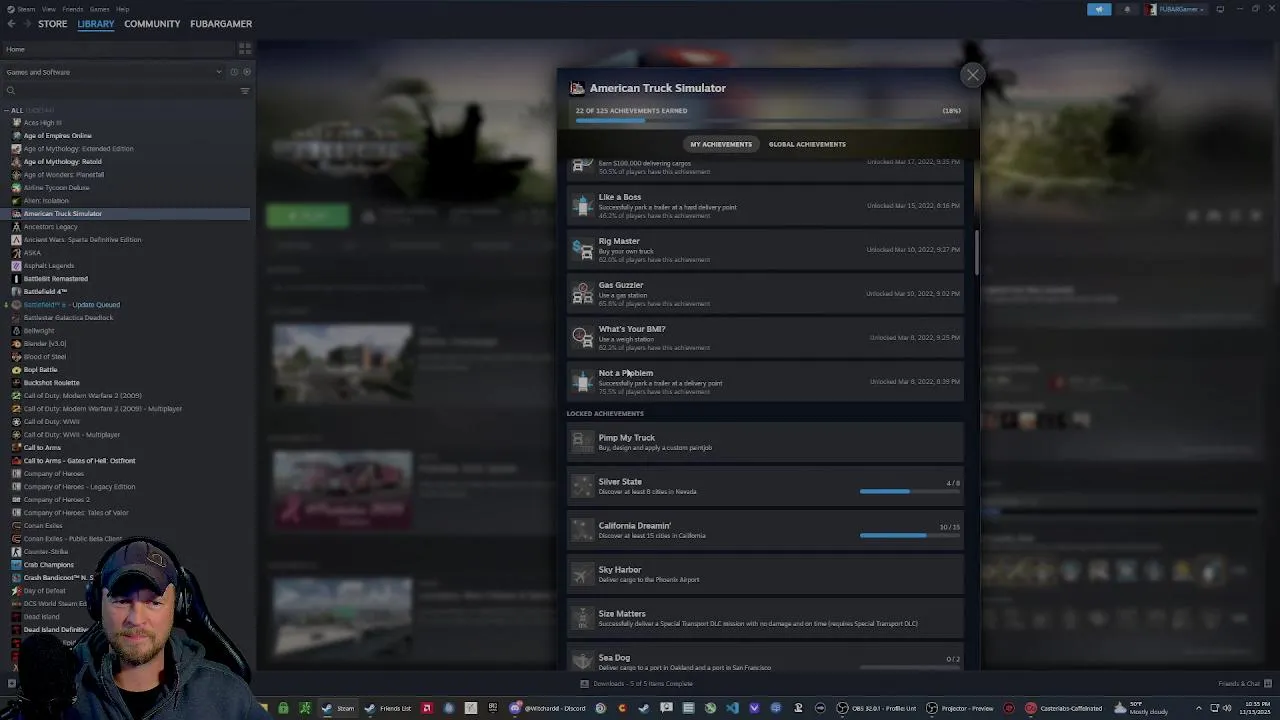Toggle the recent games clock filter
This screenshot has width=1280, height=720.
[x=234, y=72]
